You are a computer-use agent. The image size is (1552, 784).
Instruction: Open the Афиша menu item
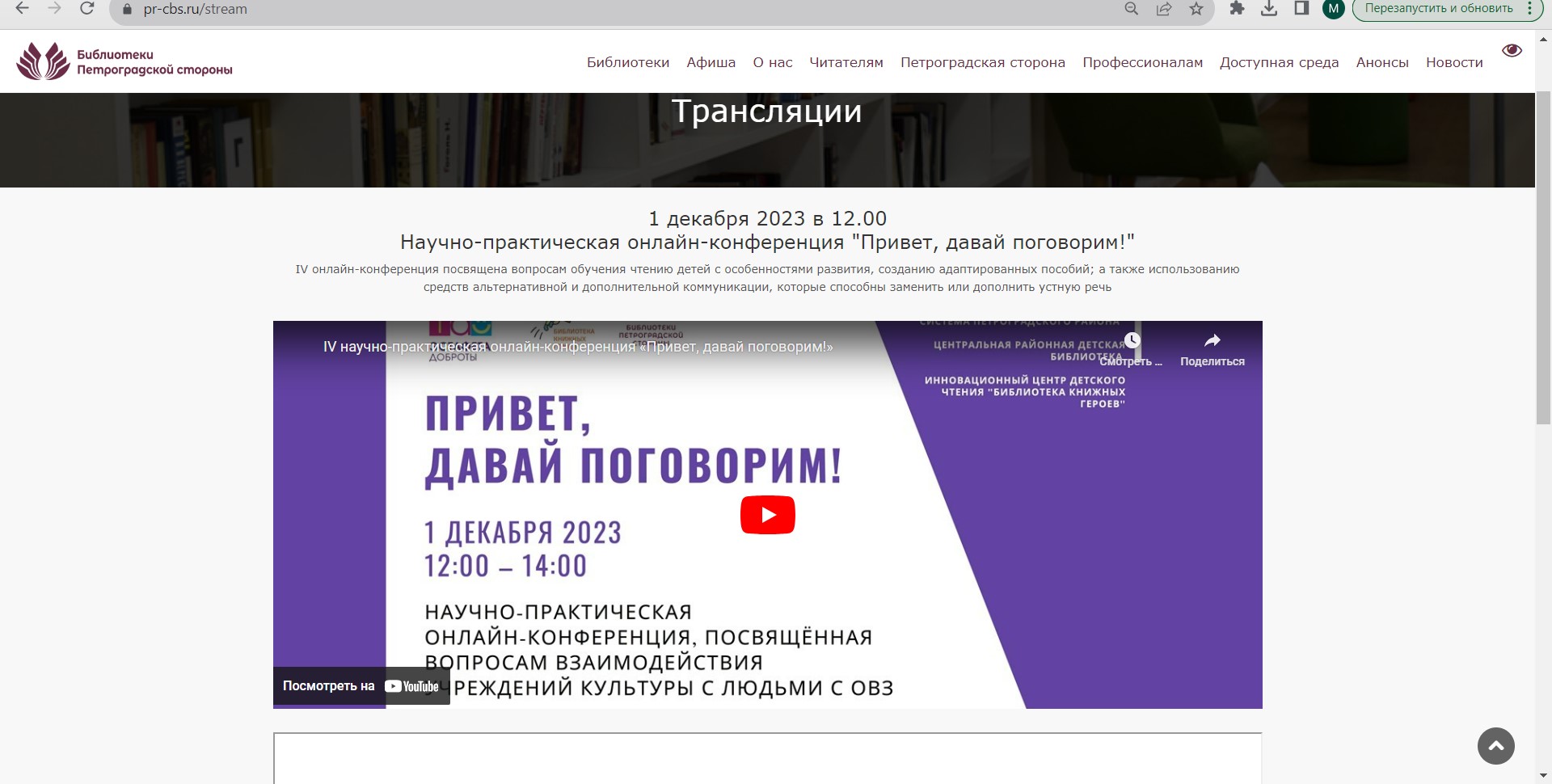(x=711, y=63)
